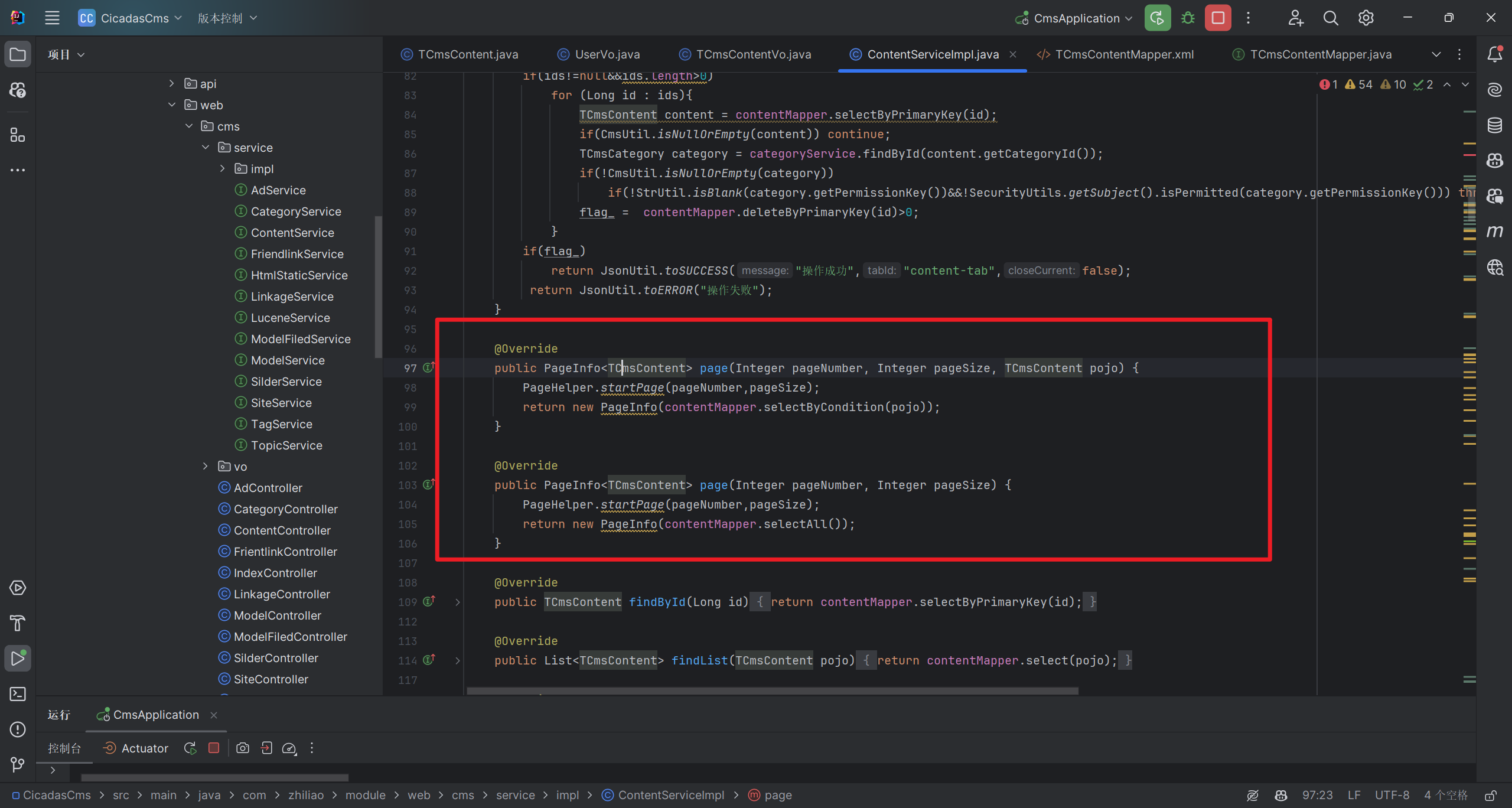
Task: Close the ContentServiceImpl.java tab
Action: coord(1013,54)
